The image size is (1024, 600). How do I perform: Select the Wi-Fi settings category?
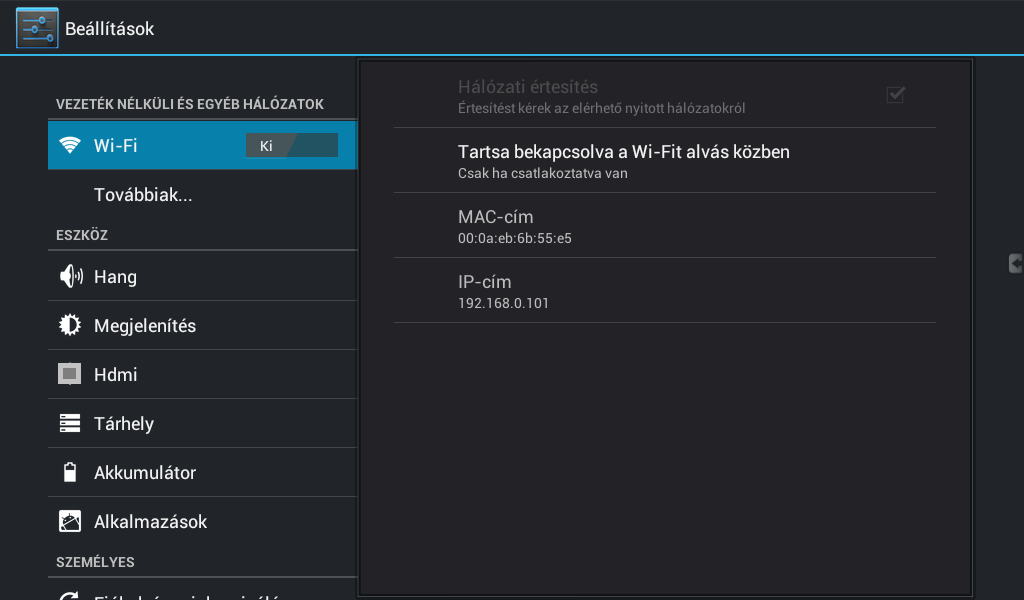tap(202, 145)
